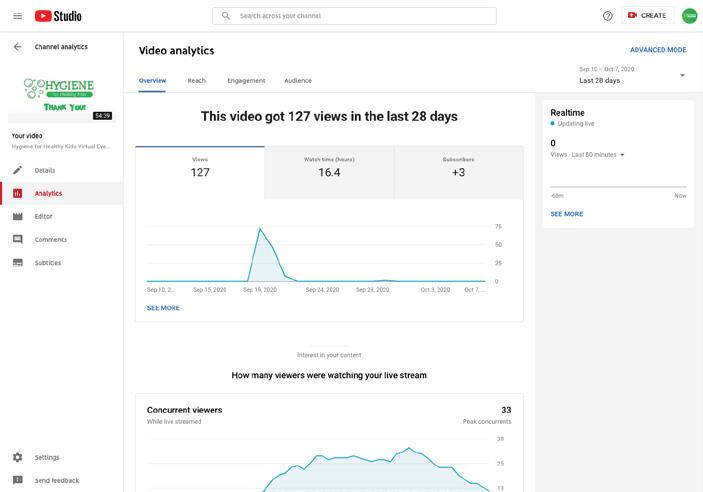This screenshot has width=703, height=492.
Task: Open ADVANCED MODE link
Action: coord(658,50)
